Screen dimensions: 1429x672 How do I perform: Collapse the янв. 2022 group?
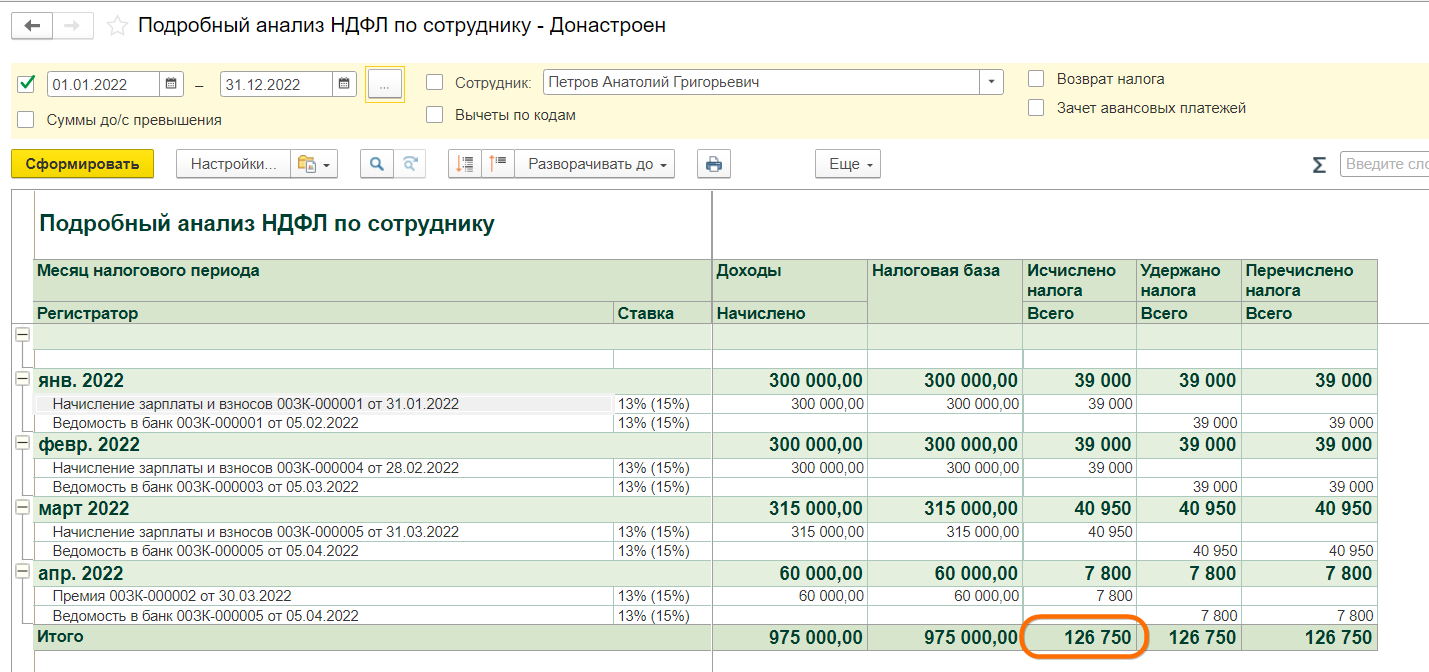coord(22,379)
